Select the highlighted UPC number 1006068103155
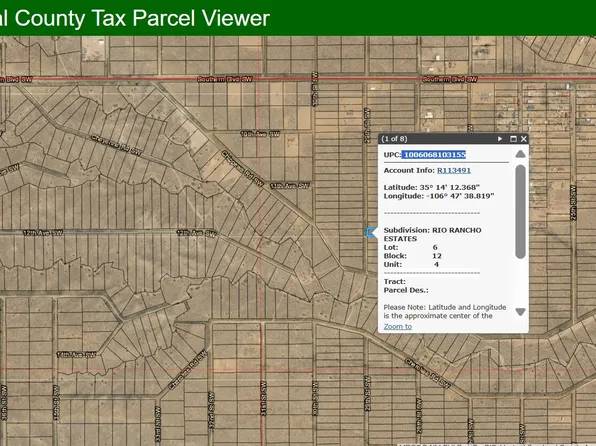596x446 pixels. pyautogui.click(x=434, y=154)
